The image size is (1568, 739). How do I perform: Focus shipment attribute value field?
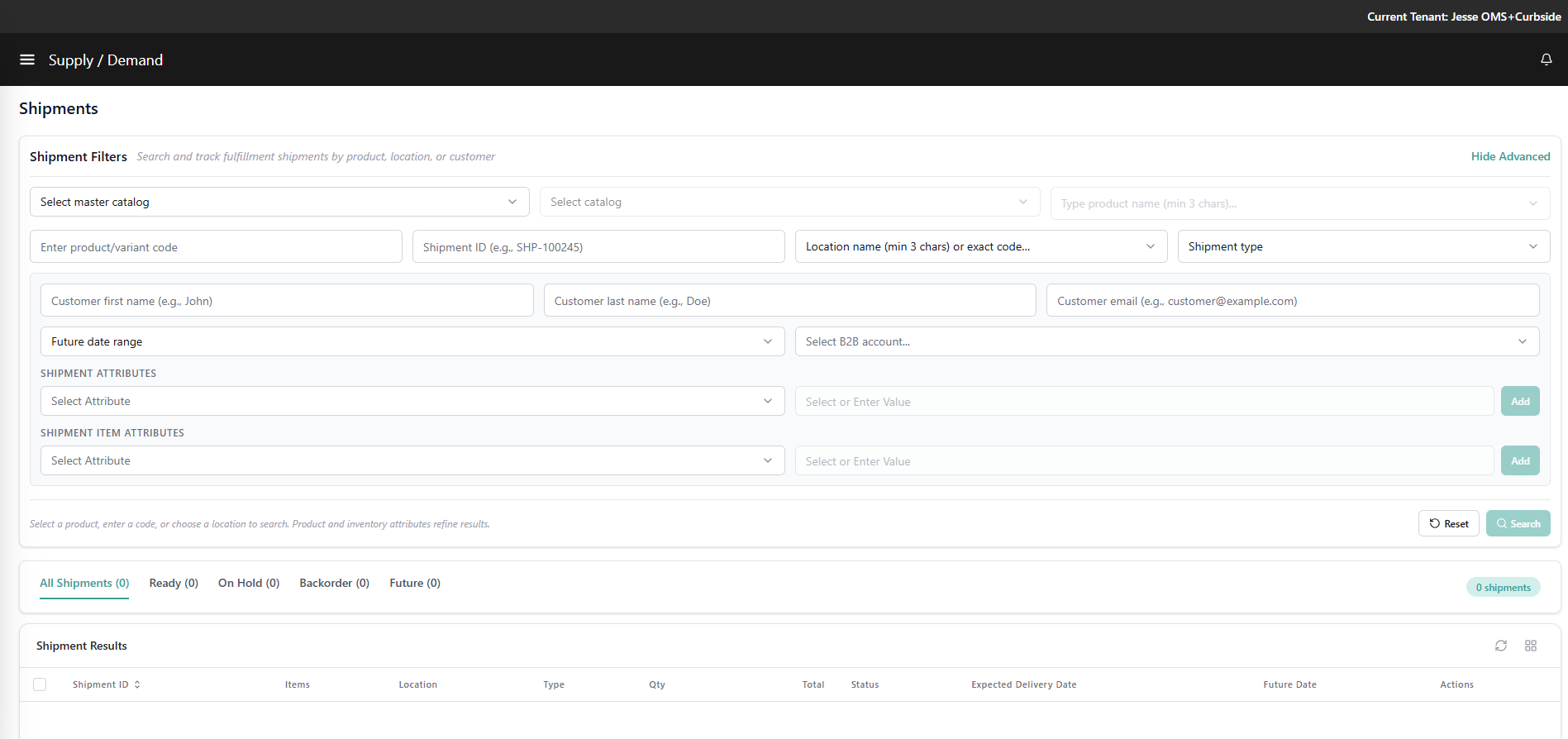[x=1144, y=402]
